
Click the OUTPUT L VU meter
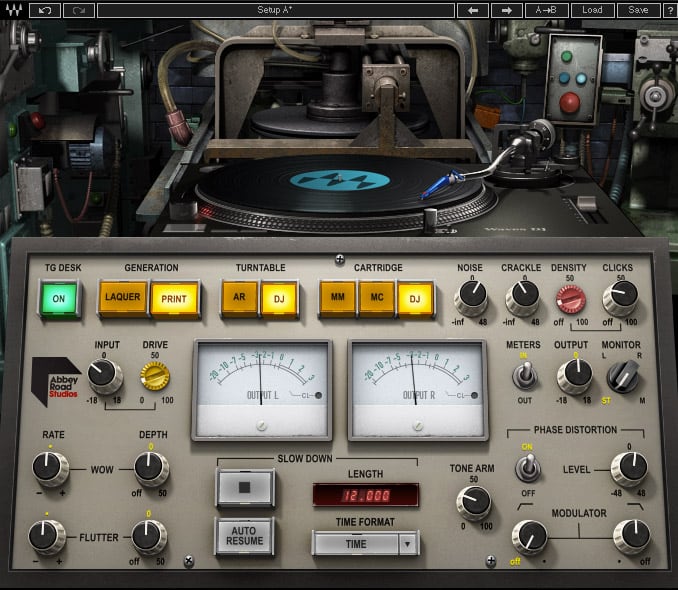(262, 390)
